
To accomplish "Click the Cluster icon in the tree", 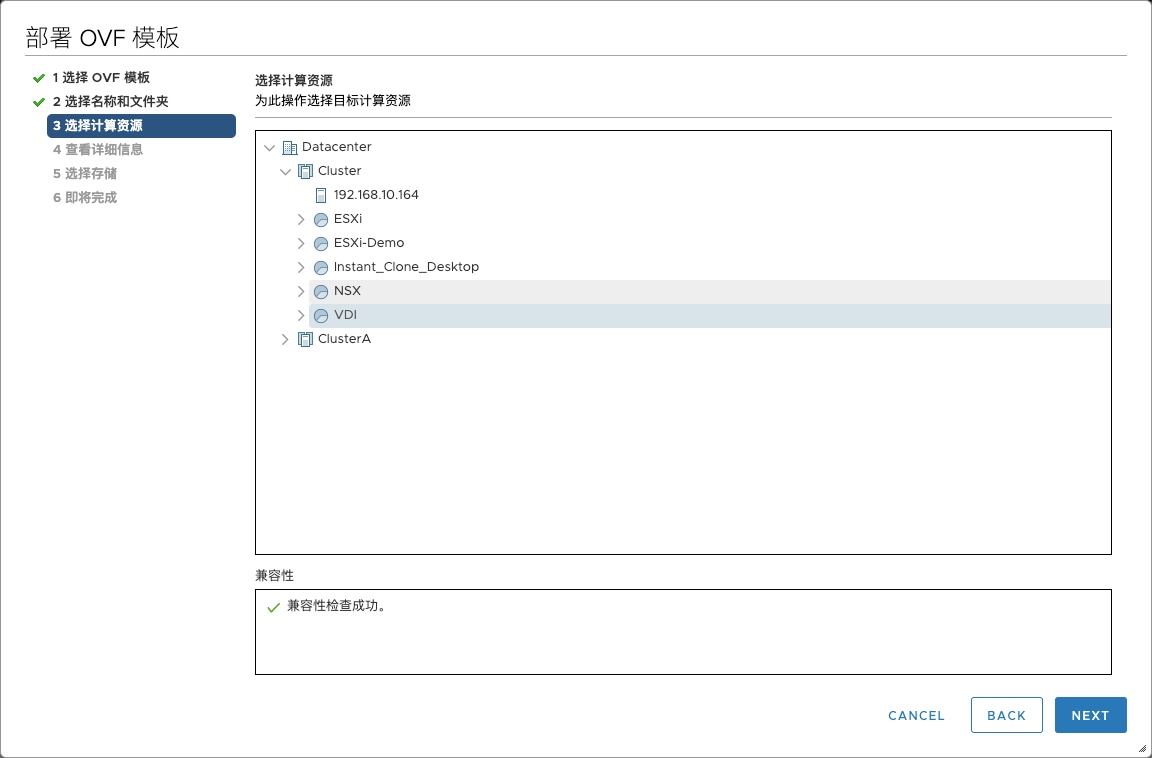I will [x=305, y=171].
